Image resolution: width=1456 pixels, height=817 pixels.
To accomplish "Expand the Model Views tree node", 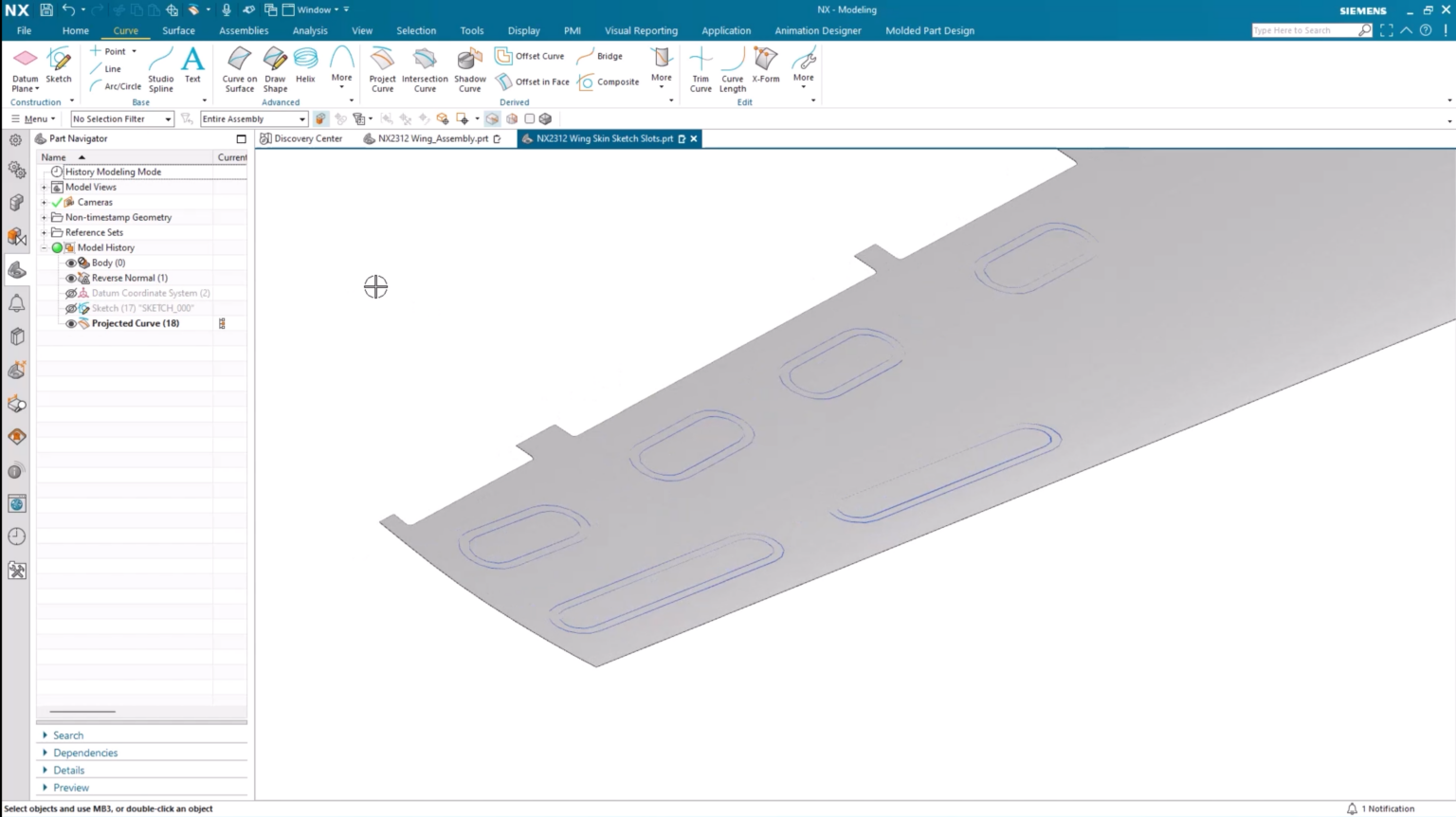I will click(x=44, y=187).
